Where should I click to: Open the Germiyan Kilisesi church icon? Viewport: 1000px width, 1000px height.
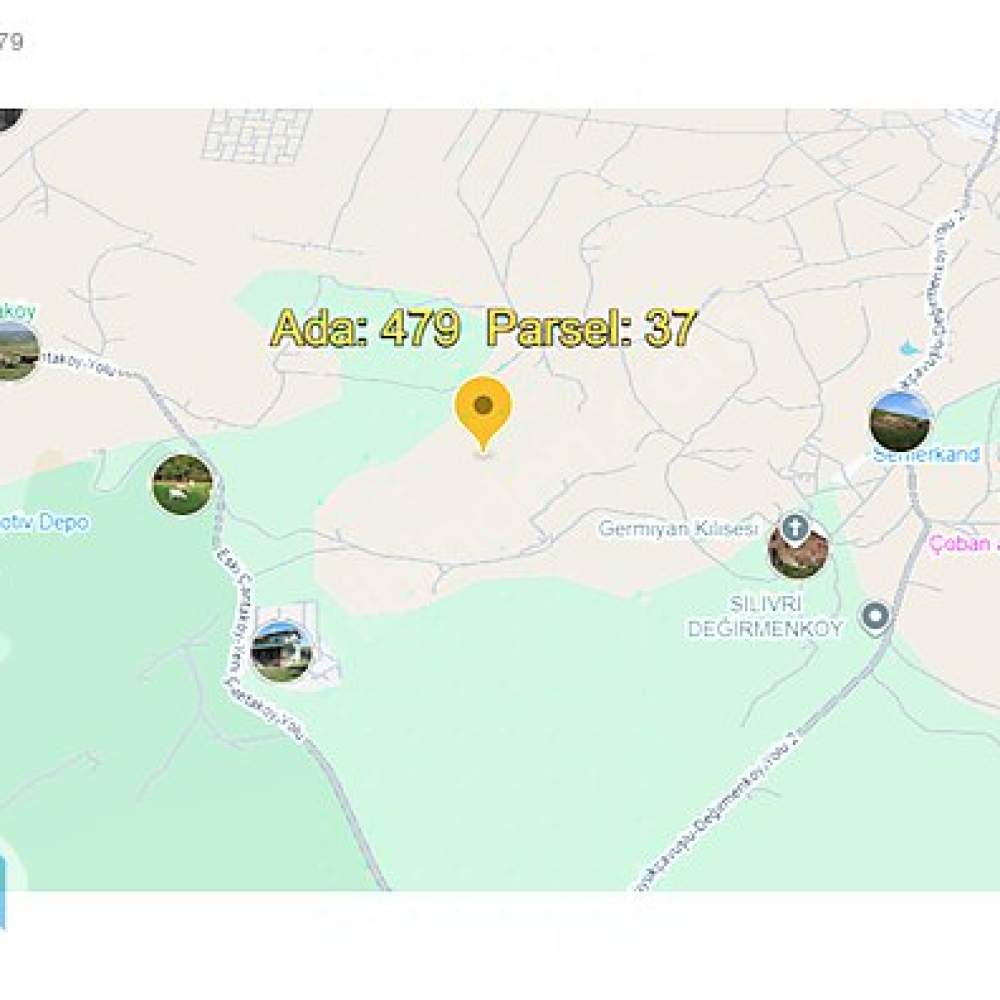pyautogui.click(x=795, y=529)
